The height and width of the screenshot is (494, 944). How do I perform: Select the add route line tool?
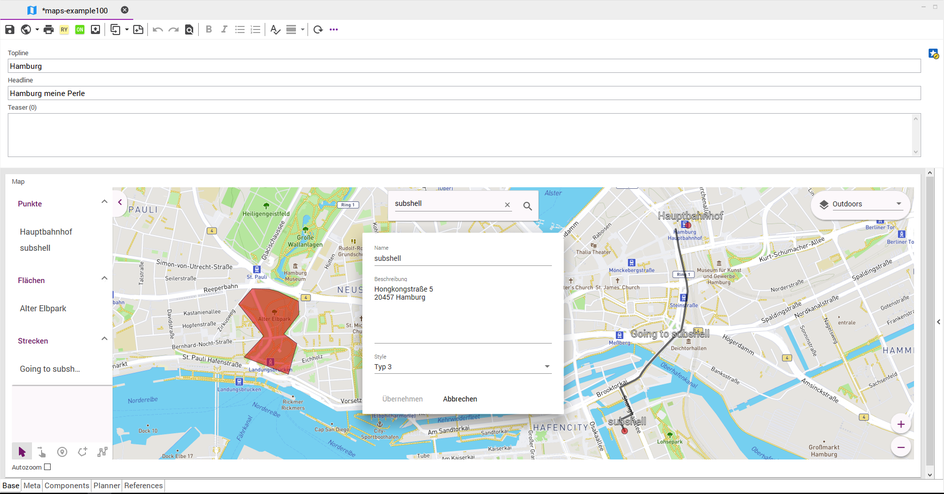[x=102, y=452]
